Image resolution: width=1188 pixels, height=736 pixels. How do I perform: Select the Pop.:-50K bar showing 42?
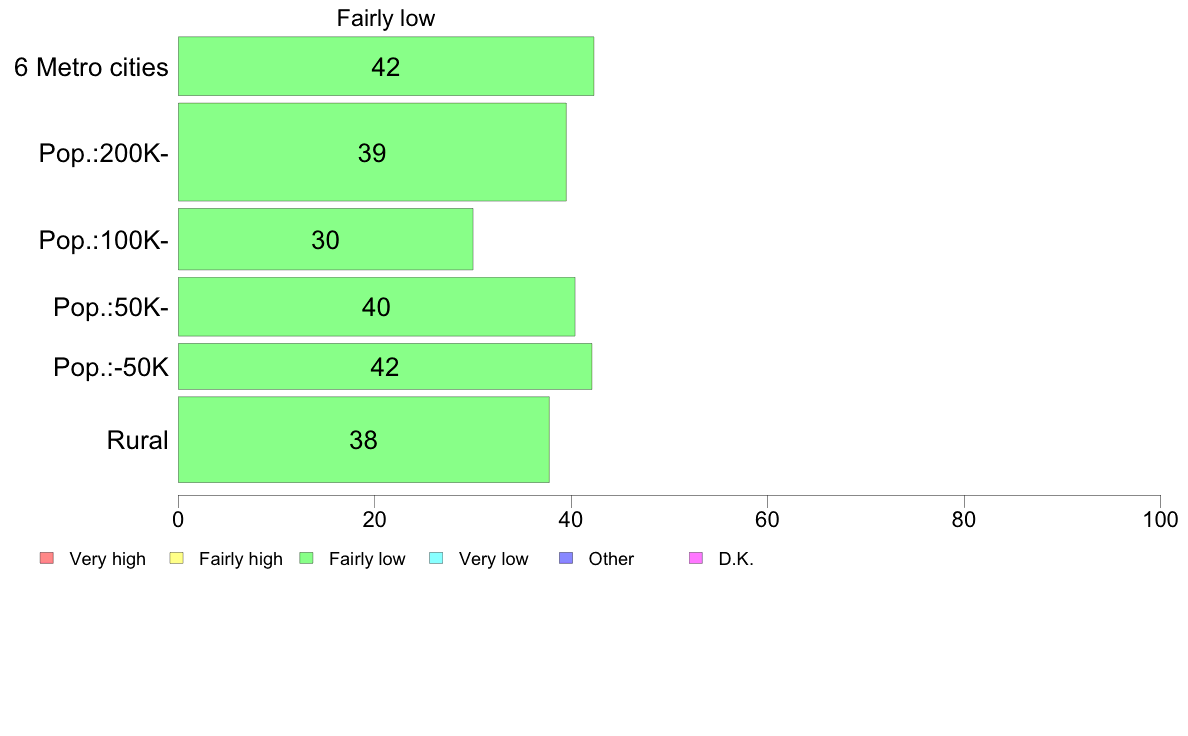[385, 367]
